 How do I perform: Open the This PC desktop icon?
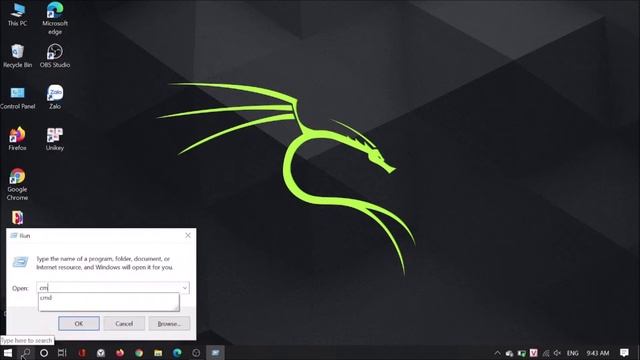point(18,14)
